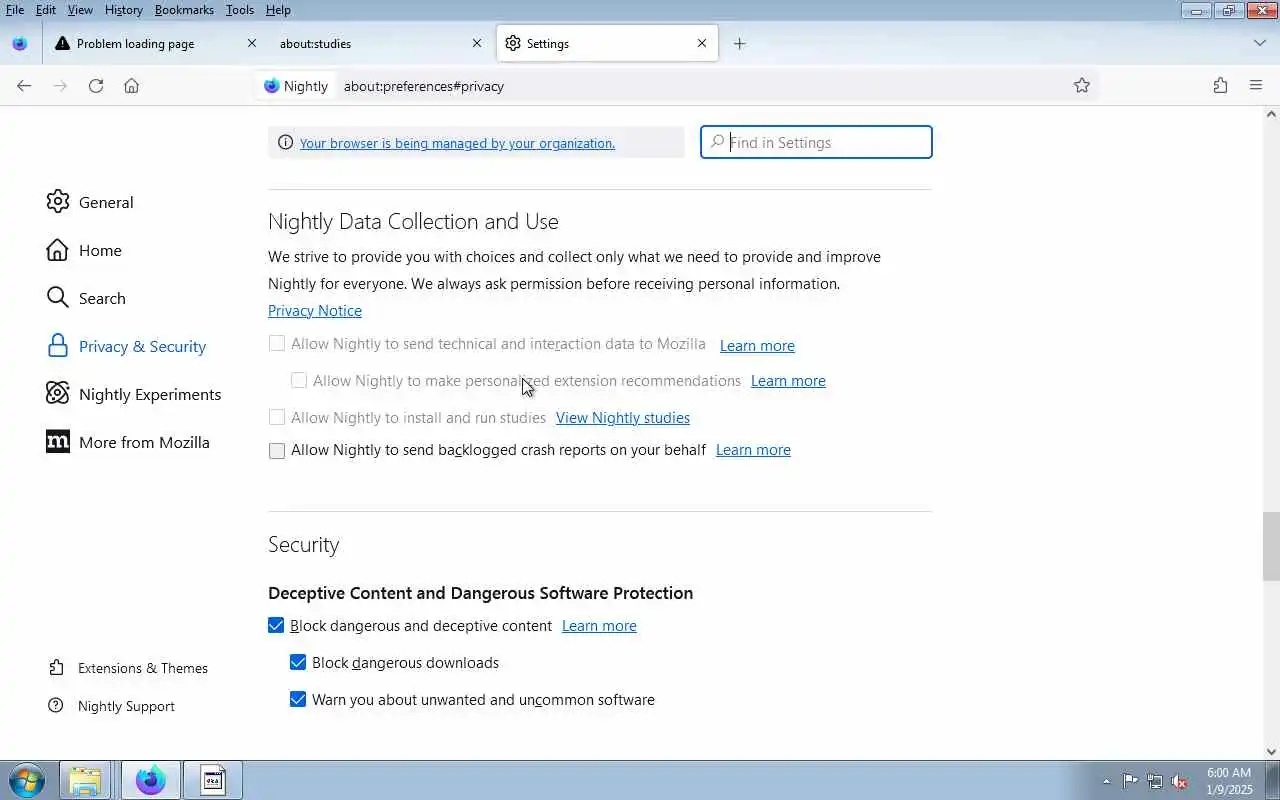Show hidden system tray icons

click(1106, 781)
